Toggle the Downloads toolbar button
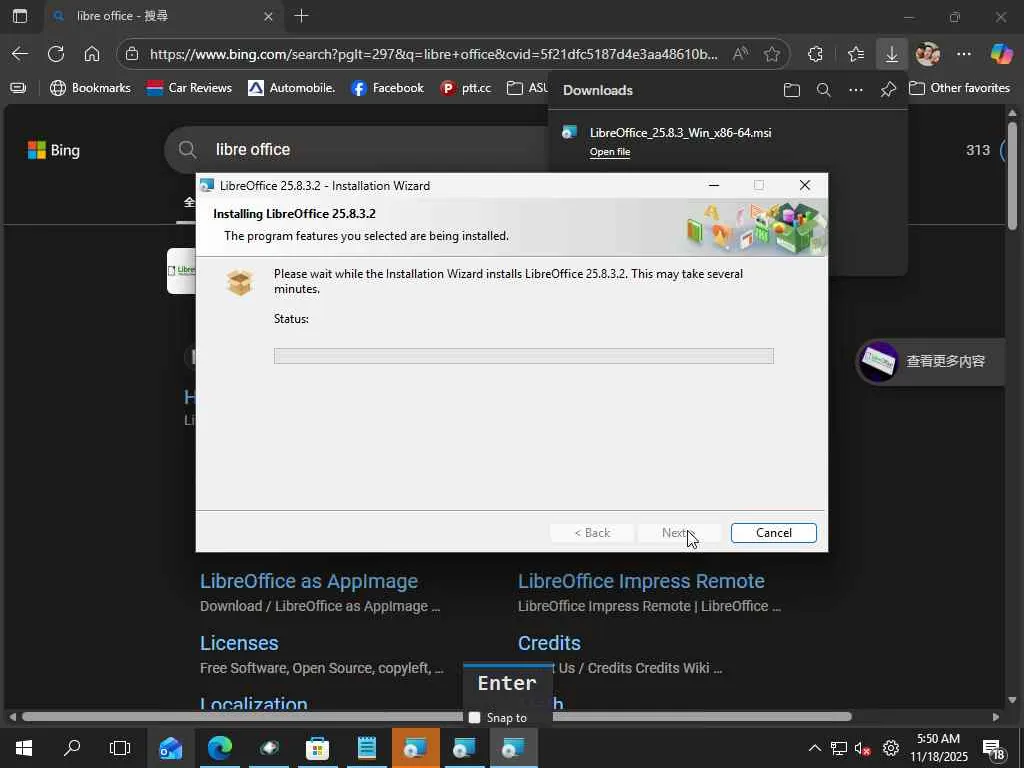 click(x=891, y=54)
